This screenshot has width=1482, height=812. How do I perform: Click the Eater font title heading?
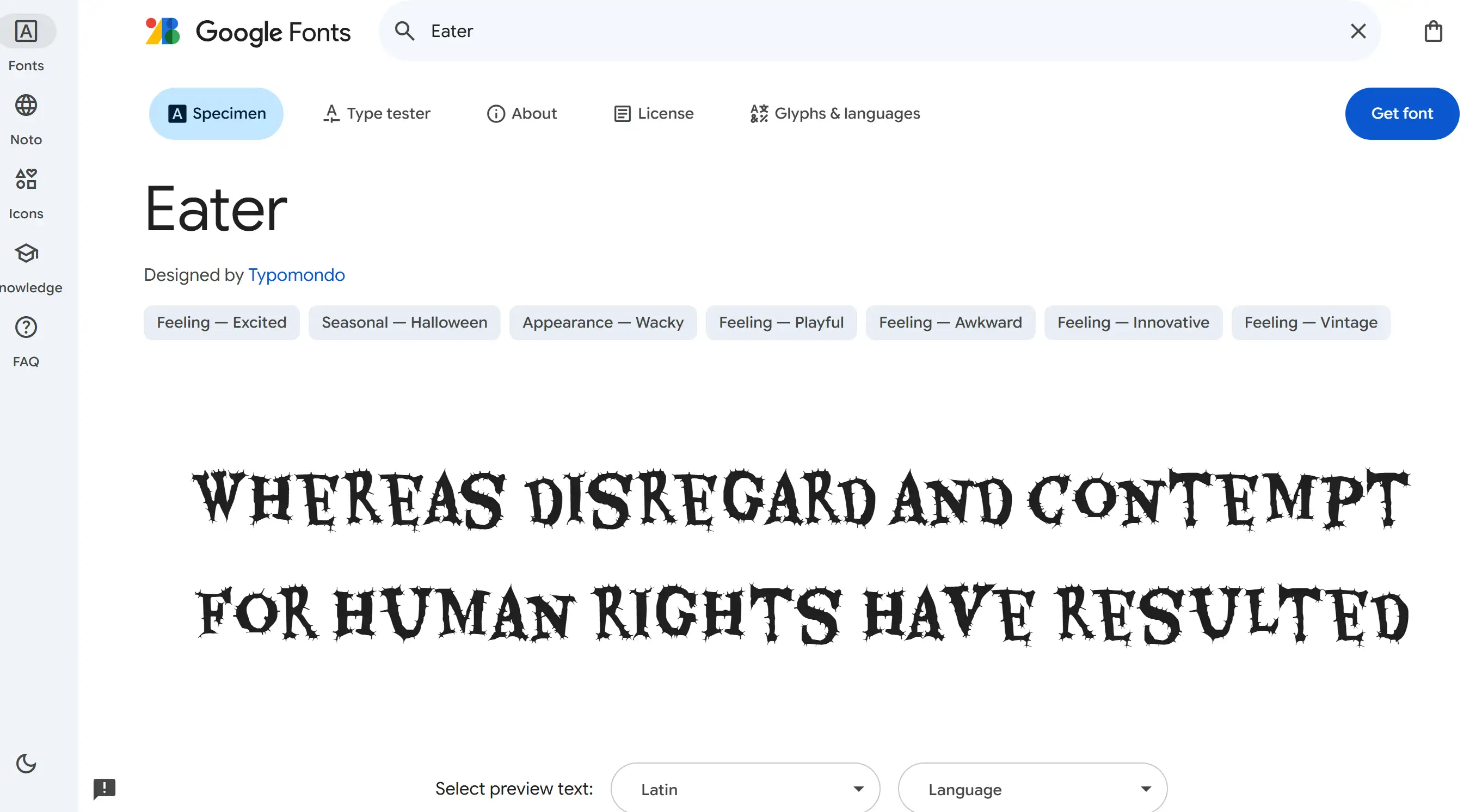216,209
